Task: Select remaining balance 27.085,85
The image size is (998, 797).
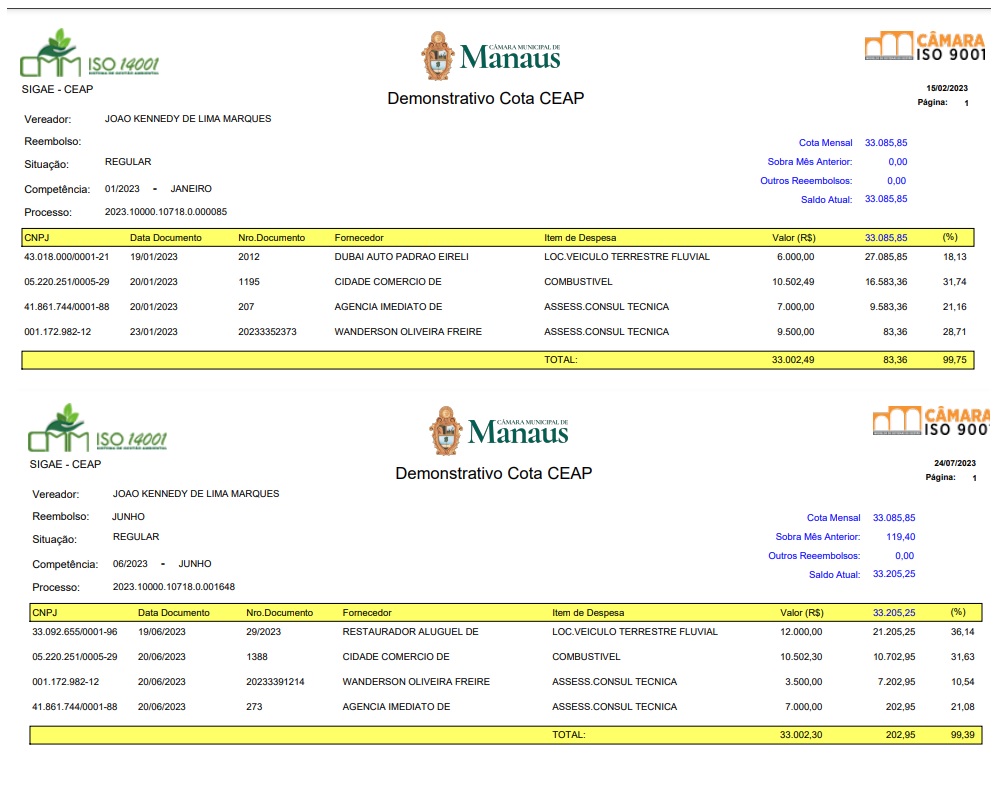Action: [x=886, y=257]
